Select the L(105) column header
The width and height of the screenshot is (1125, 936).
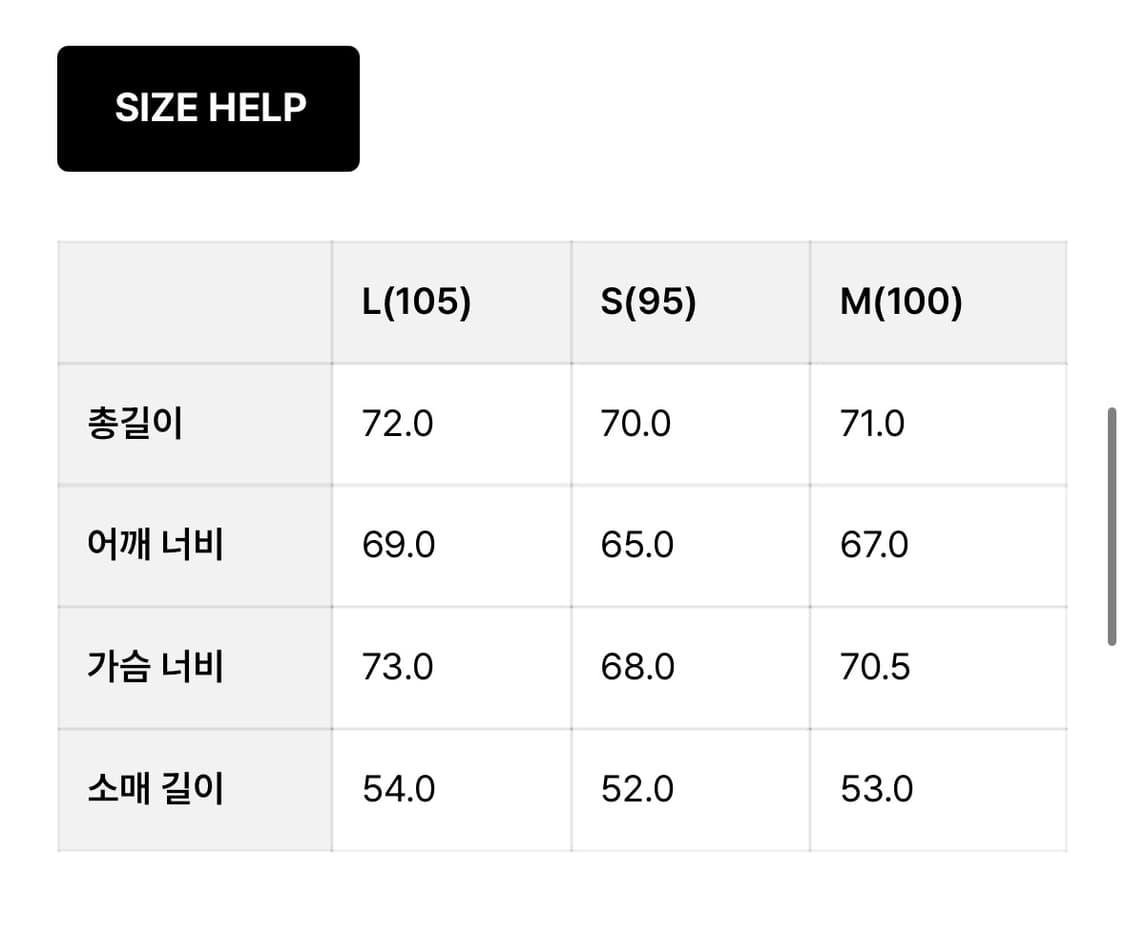click(414, 300)
